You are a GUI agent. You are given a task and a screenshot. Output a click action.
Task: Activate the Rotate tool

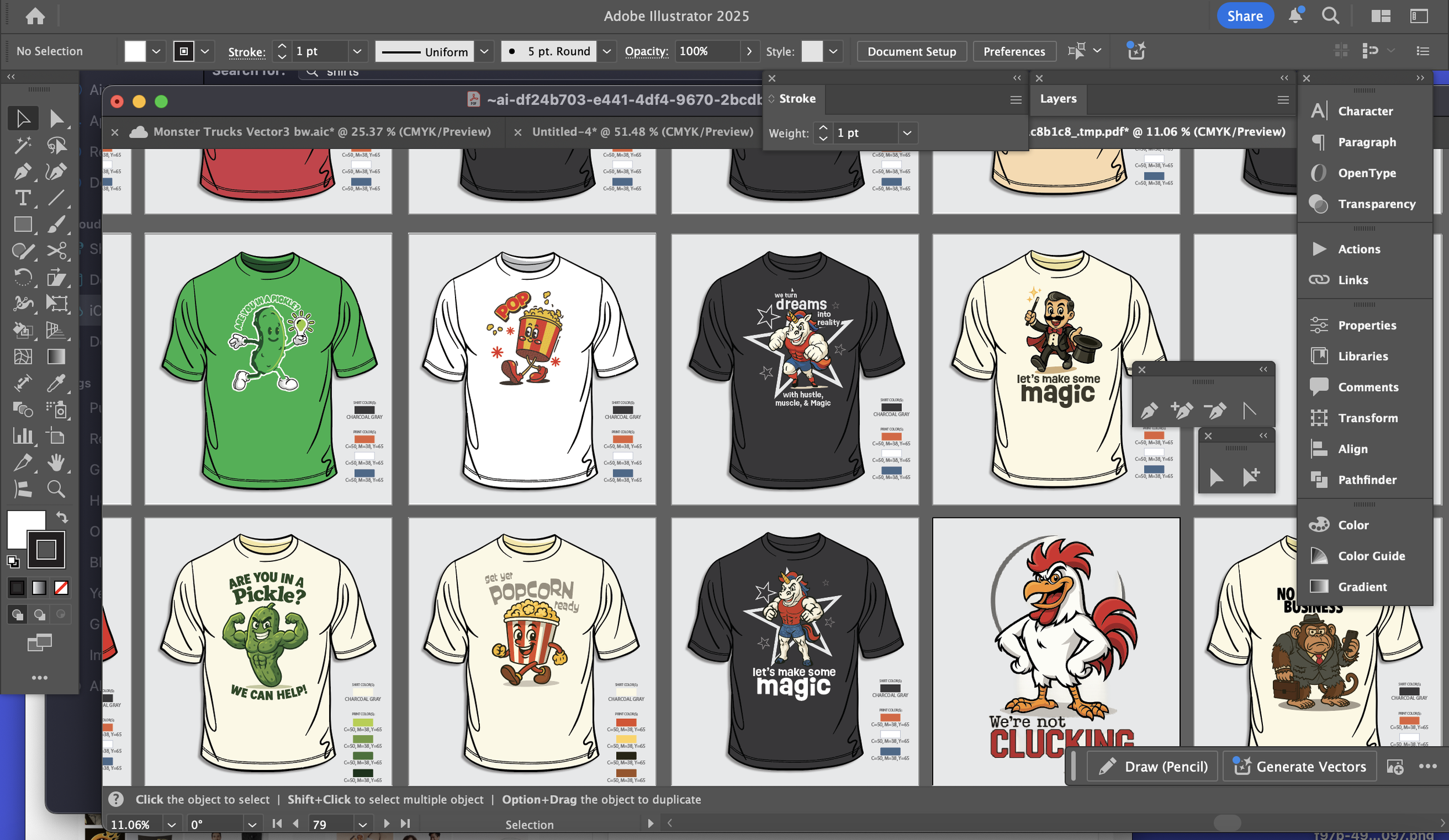[x=23, y=277]
